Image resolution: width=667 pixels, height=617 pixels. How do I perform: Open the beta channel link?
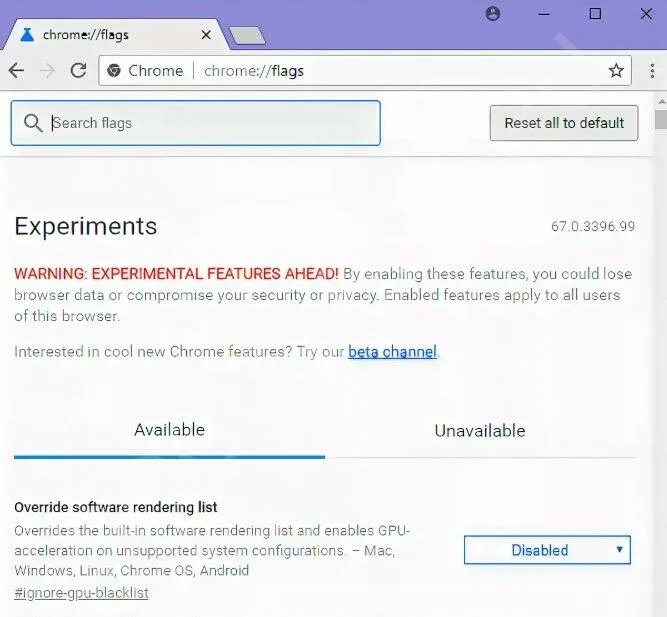point(392,352)
